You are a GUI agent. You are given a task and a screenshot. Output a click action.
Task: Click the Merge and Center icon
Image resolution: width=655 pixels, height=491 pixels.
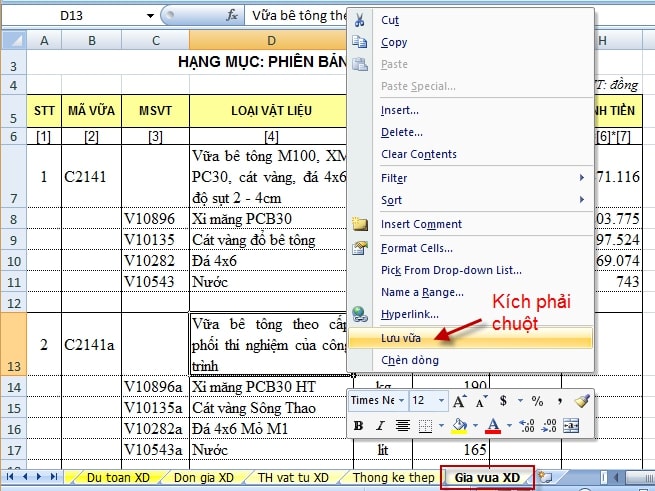click(571, 425)
